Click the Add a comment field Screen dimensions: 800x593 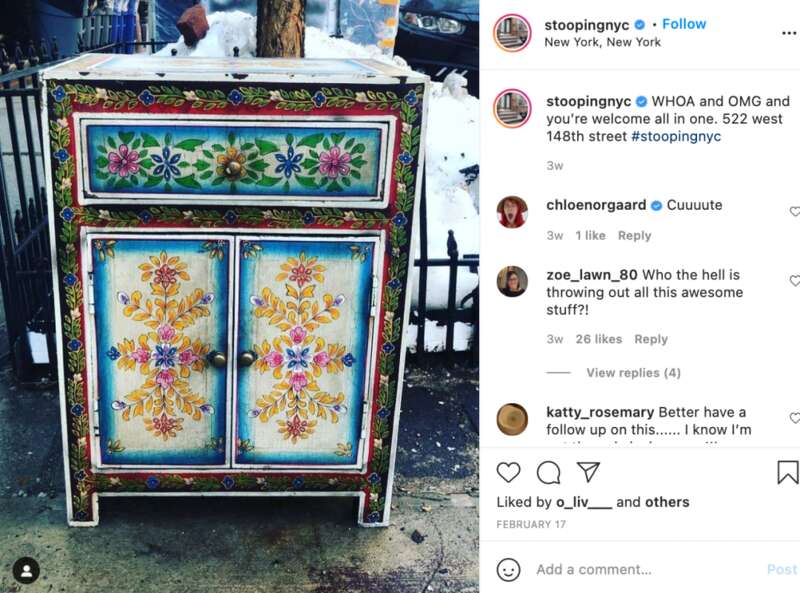click(648, 570)
